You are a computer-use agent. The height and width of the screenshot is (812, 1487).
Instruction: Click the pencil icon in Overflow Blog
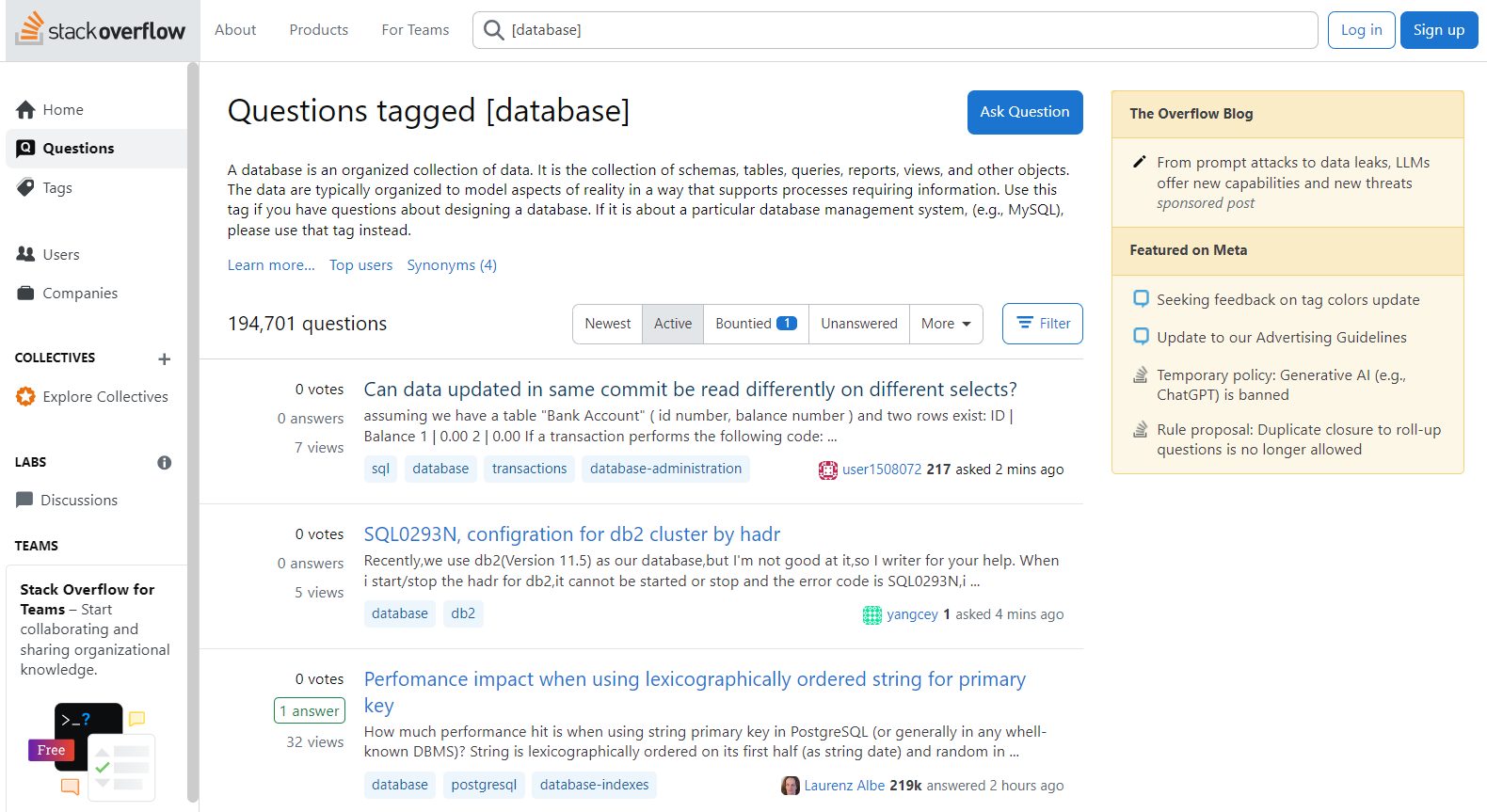tap(1139, 162)
